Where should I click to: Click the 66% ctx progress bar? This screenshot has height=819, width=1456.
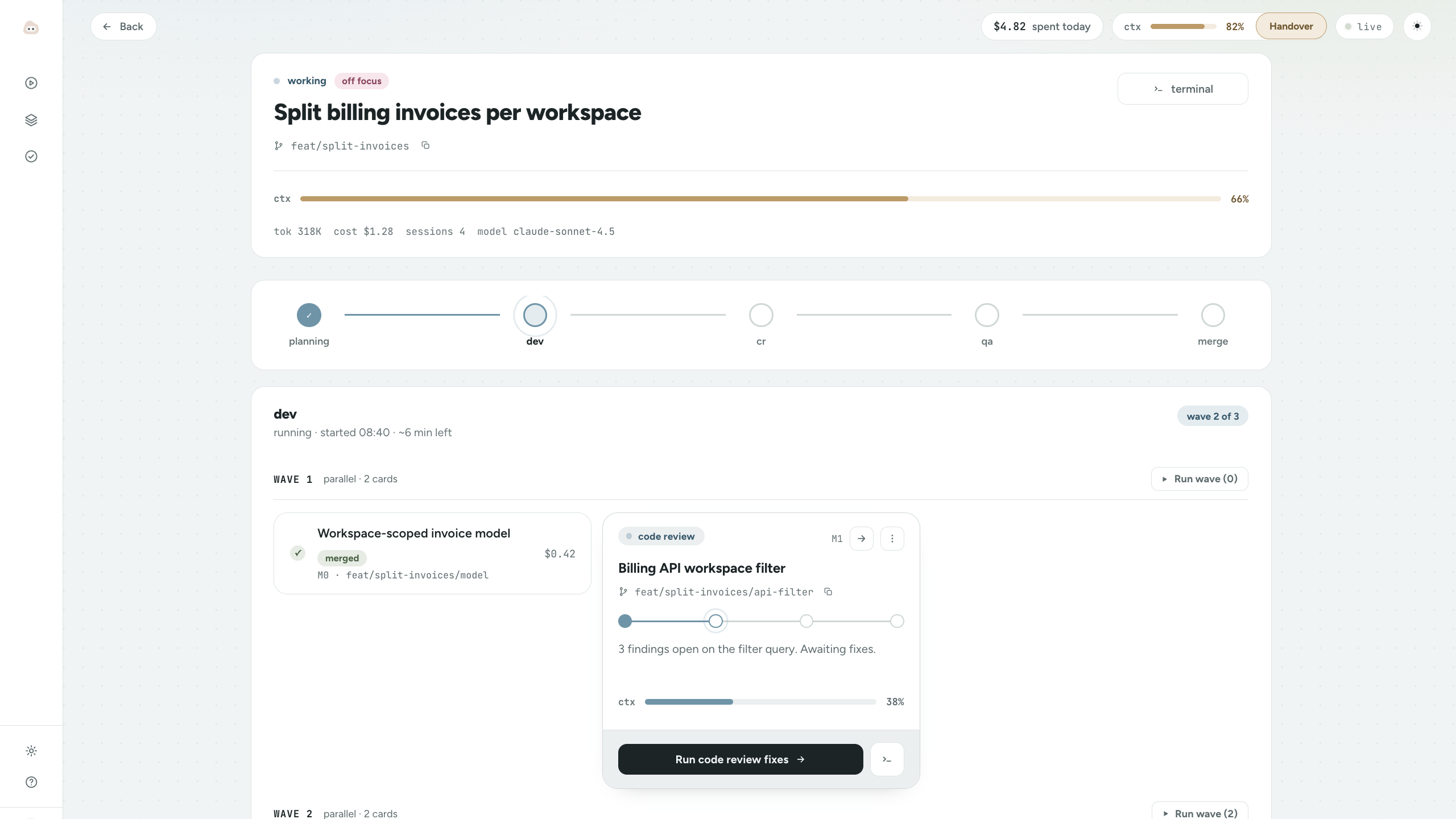click(x=760, y=199)
